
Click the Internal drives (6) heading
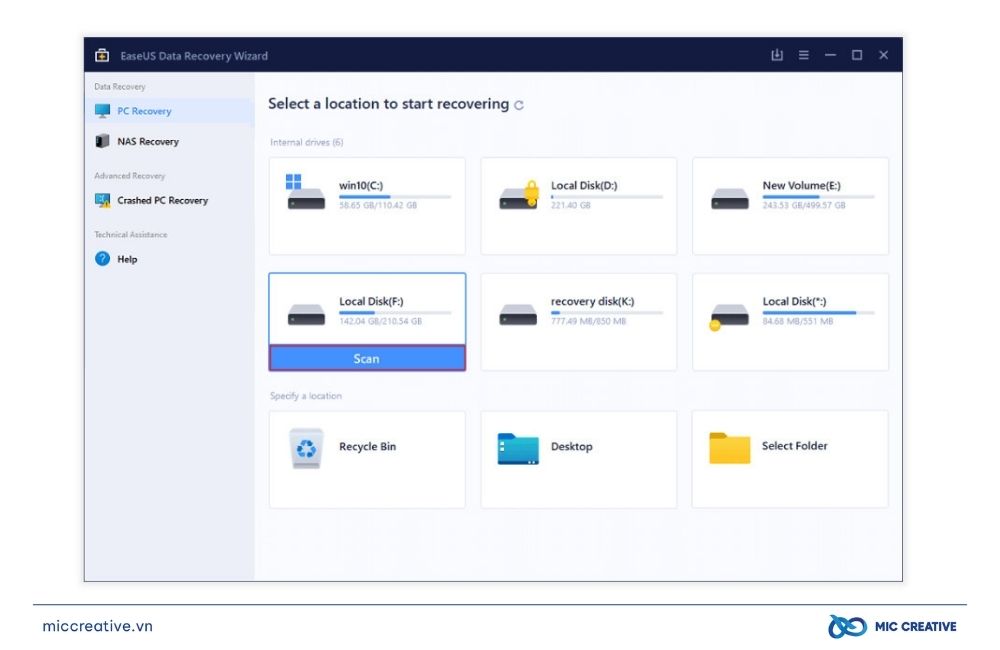[307, 142]
